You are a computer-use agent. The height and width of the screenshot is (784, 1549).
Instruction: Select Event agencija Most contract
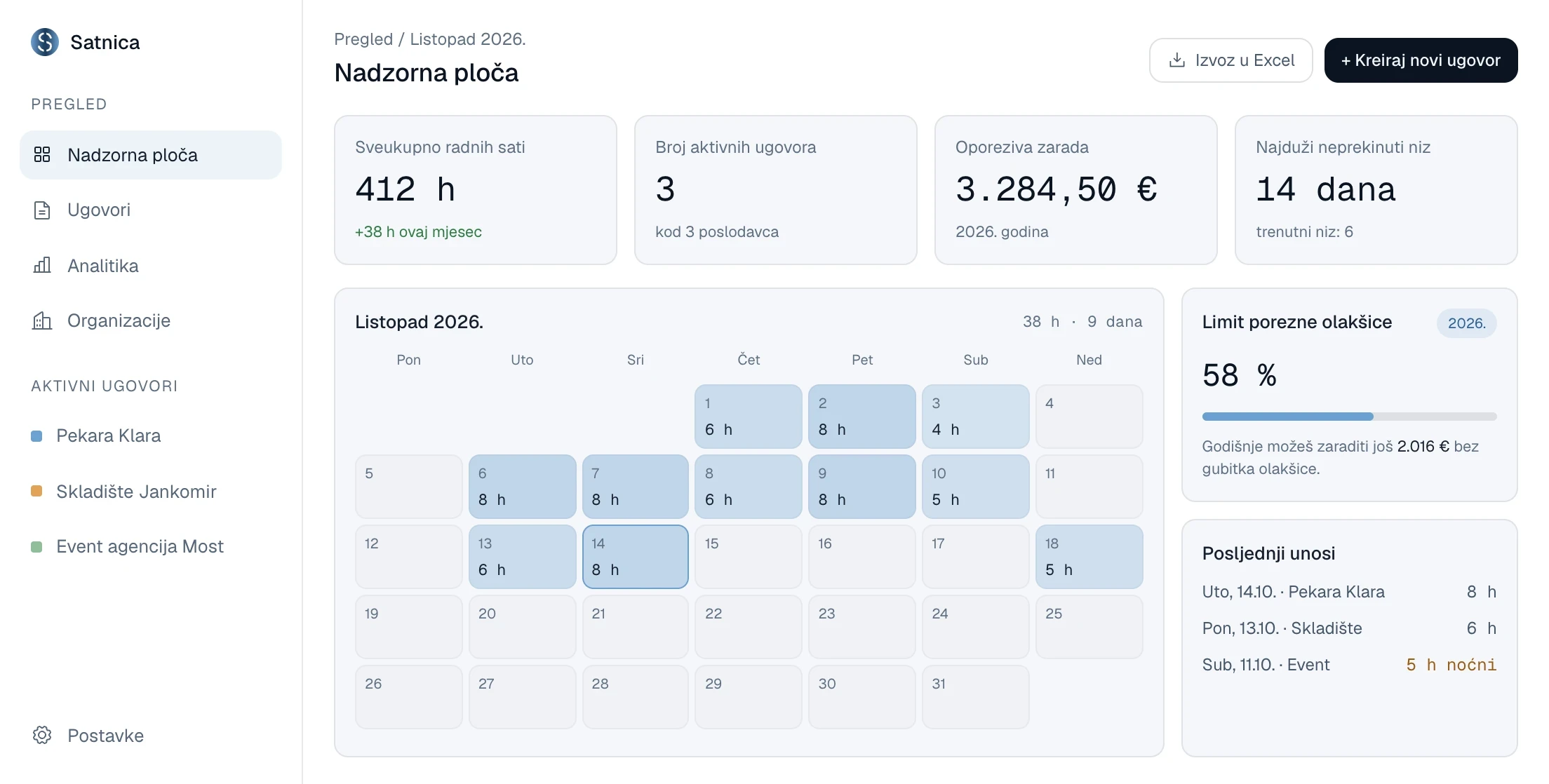pos(151,546)
